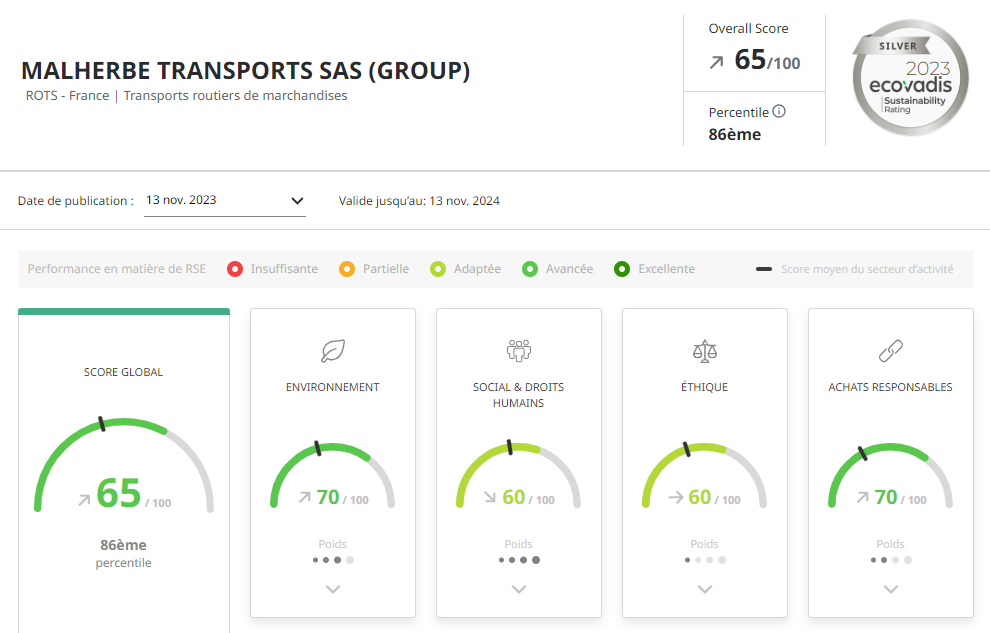990x633 pixels.
Task: Click the Achats Responsables score up arrow
Action: [x=862, y=497]
